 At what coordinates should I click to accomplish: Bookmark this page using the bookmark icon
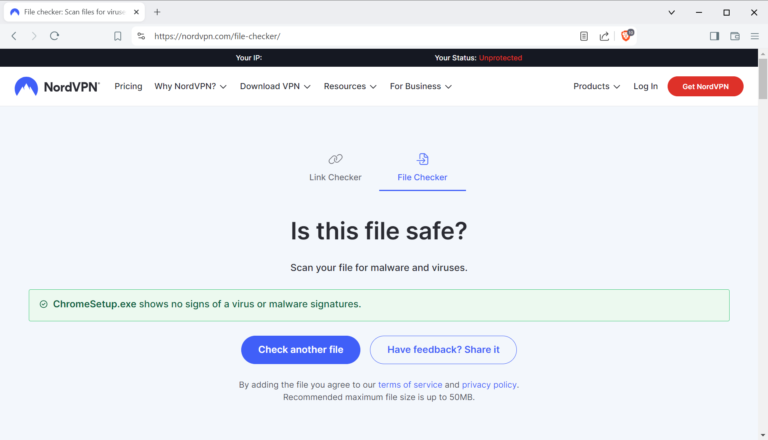click(118, 36)
